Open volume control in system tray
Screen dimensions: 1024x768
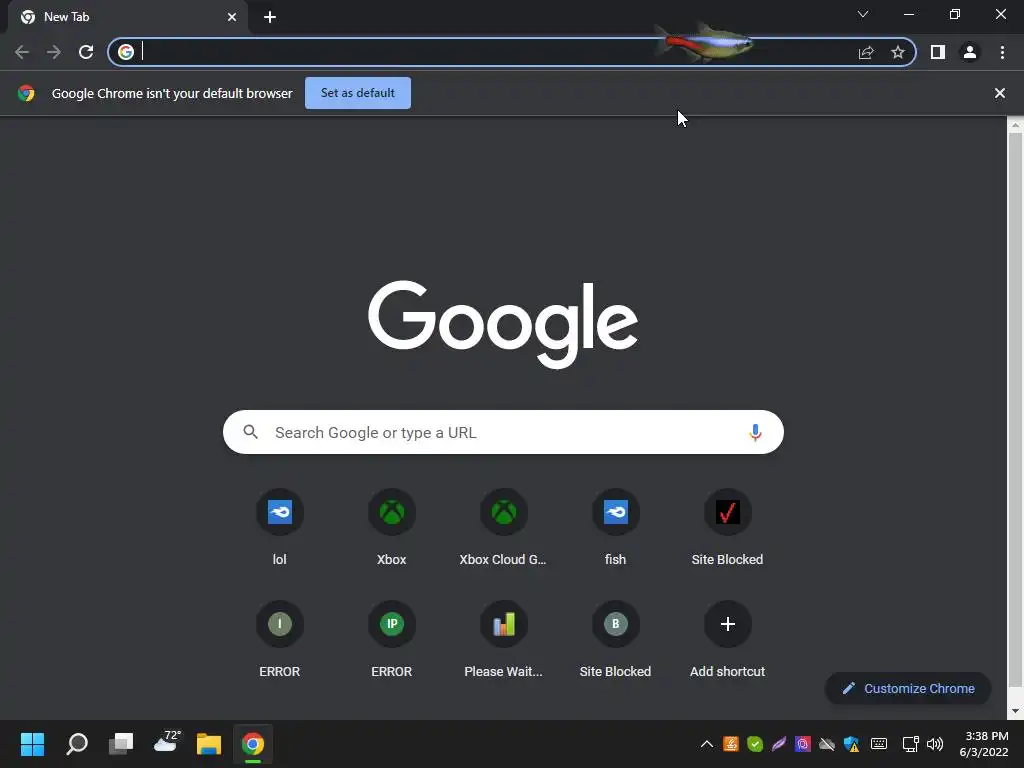935,744
